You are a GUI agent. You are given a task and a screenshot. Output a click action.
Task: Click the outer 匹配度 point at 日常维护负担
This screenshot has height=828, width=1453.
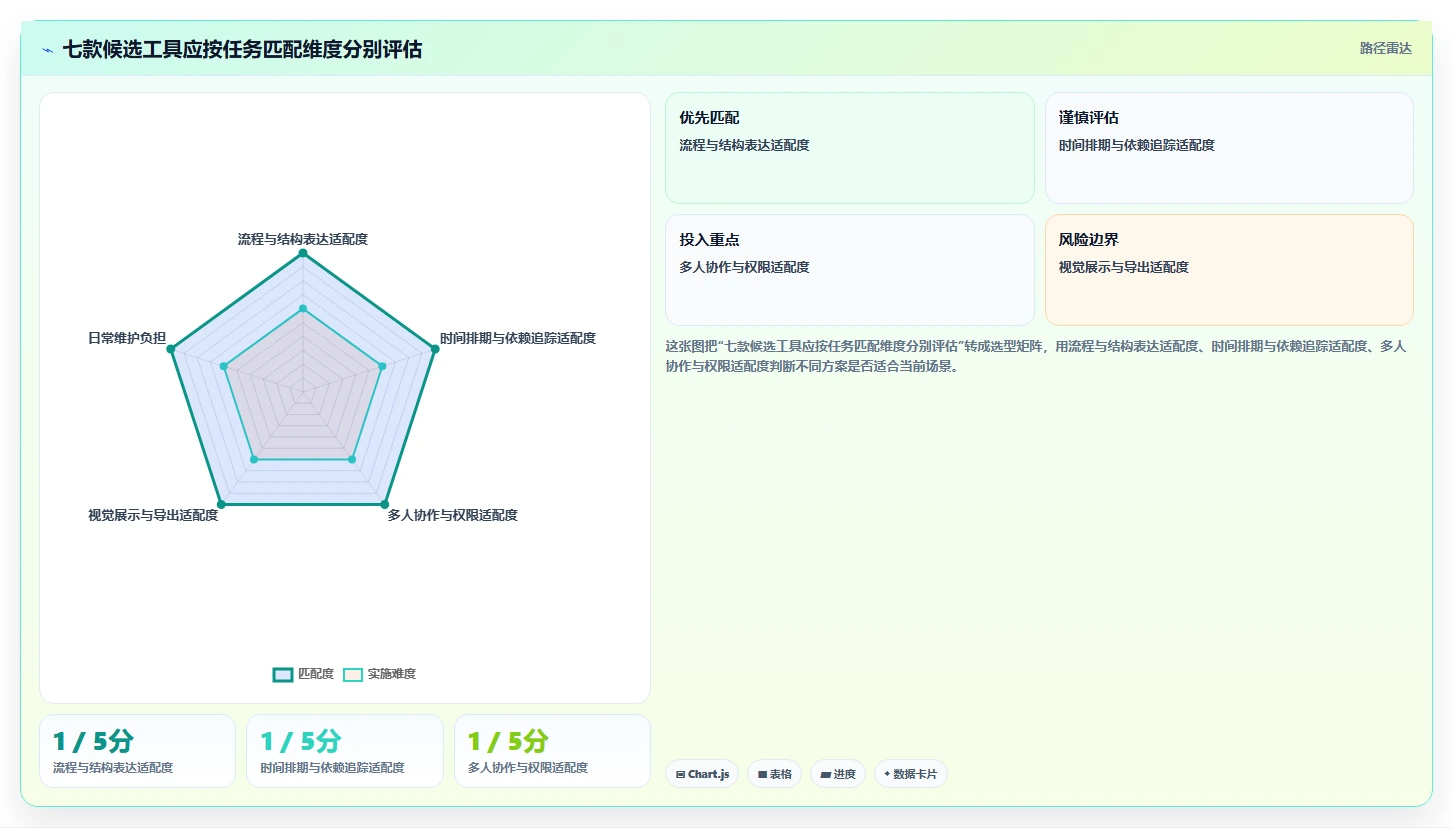pos(170,349)
